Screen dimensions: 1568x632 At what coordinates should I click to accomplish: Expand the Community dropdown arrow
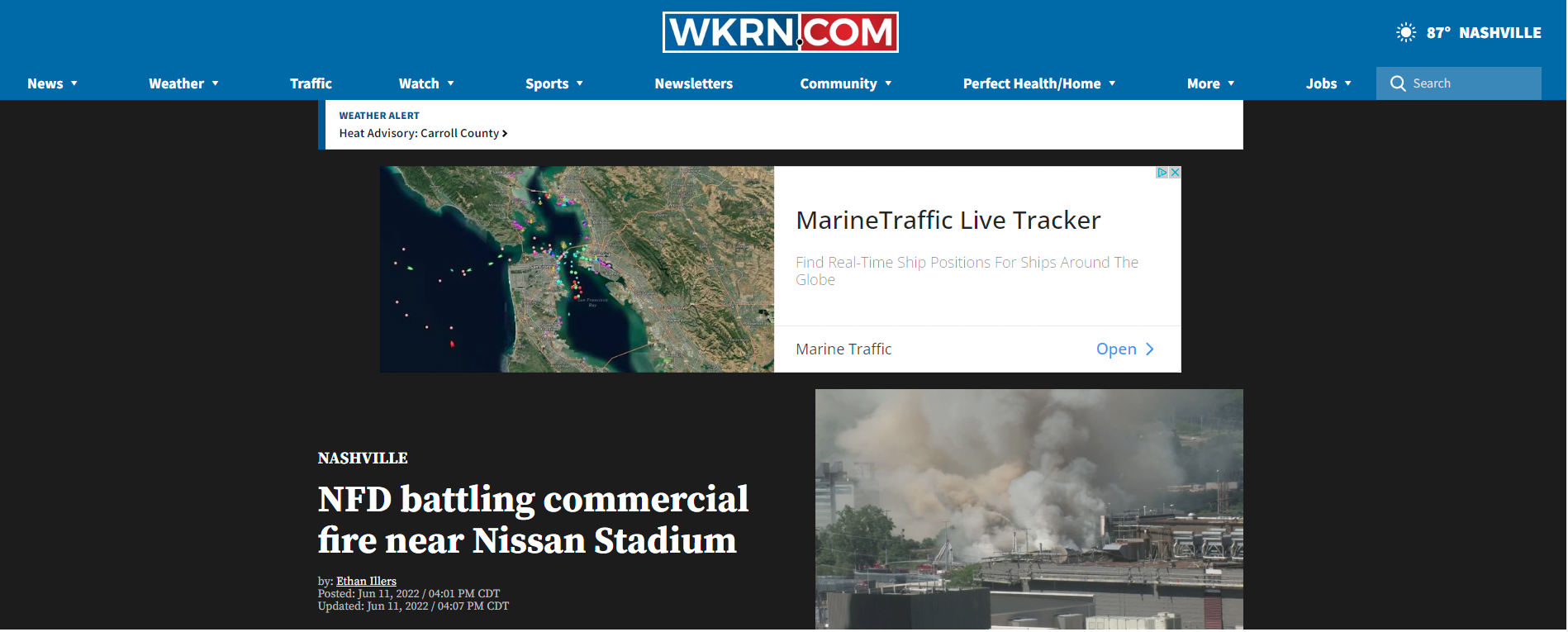click(889, 83)
